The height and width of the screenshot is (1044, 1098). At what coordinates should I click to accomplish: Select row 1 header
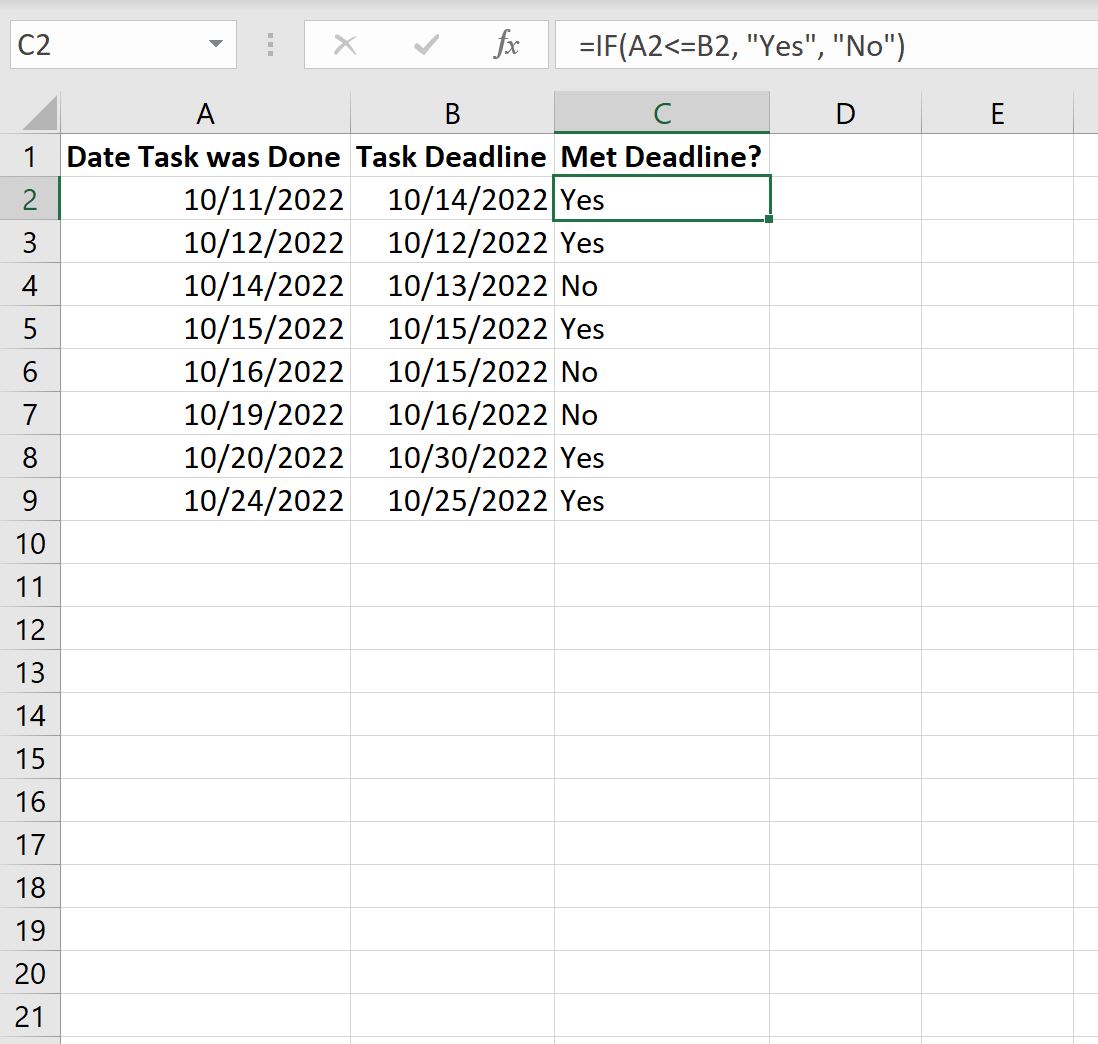[31, 156]
